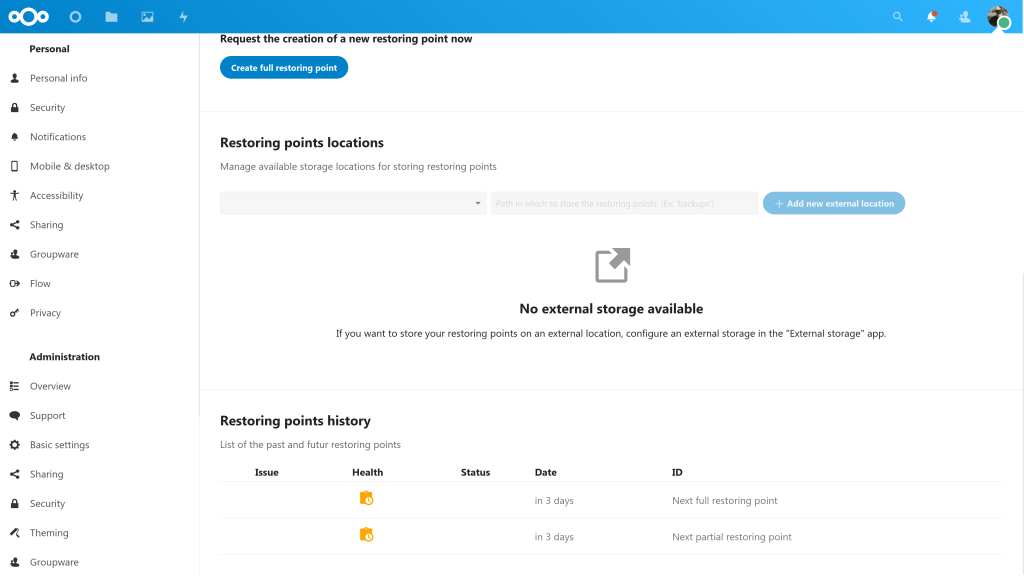
Task: Open the Photos app icon
Action: point(147,17)
